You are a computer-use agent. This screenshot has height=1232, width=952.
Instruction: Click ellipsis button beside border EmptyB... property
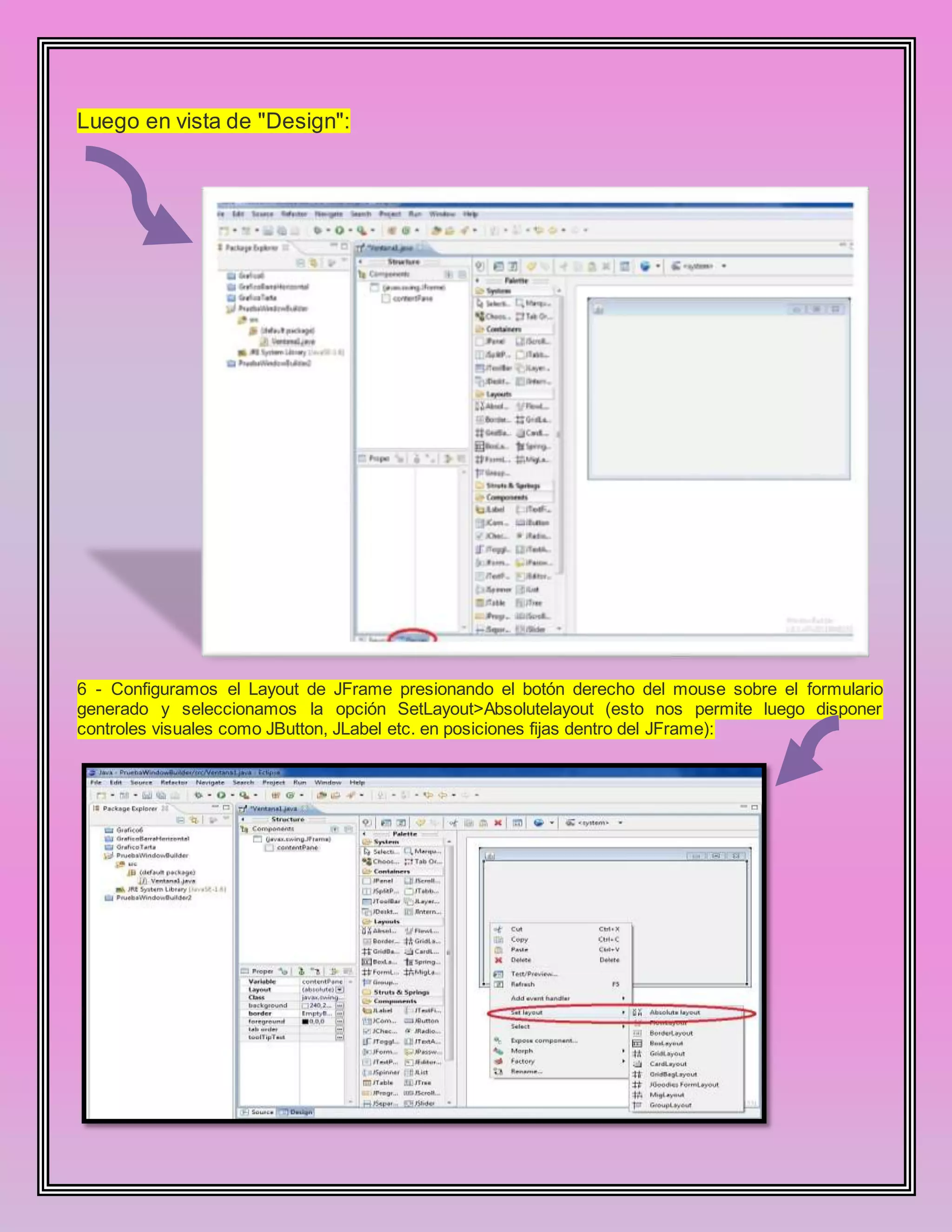click(x=339, y=1013)
